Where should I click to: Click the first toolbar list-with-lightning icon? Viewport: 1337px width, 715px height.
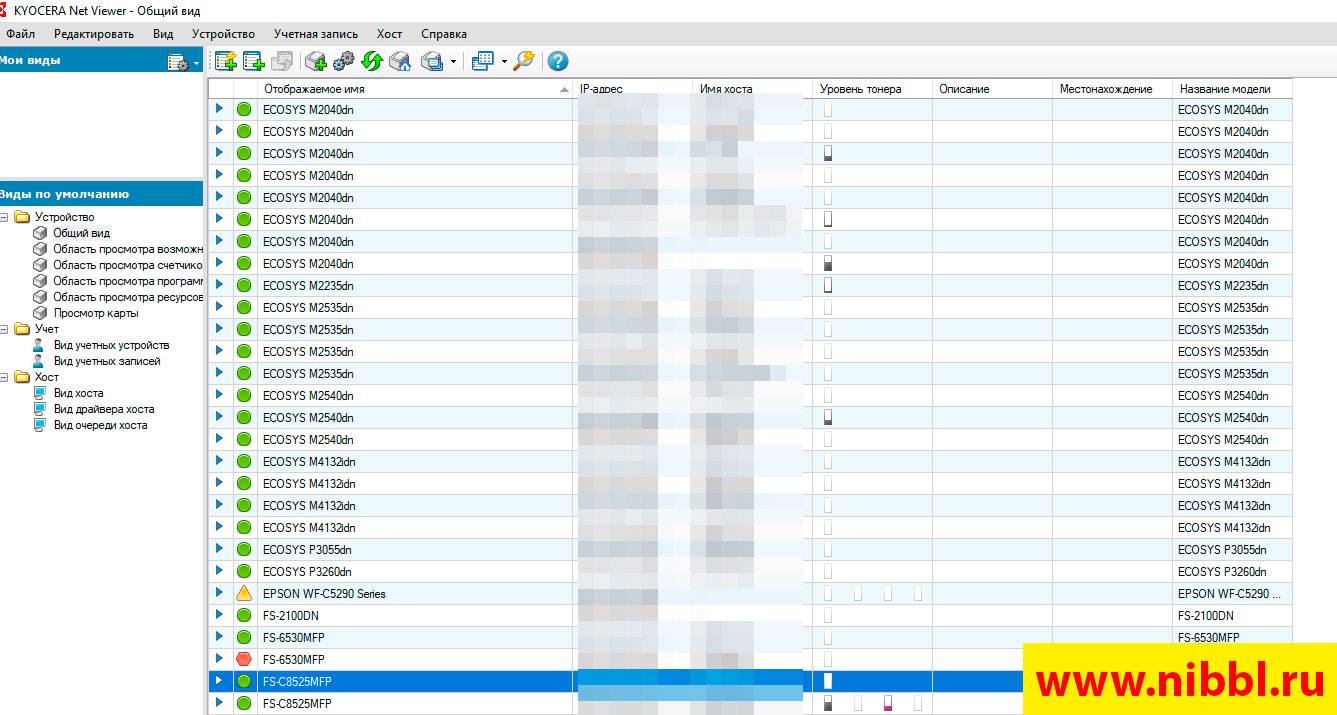(x=225, y=61)
